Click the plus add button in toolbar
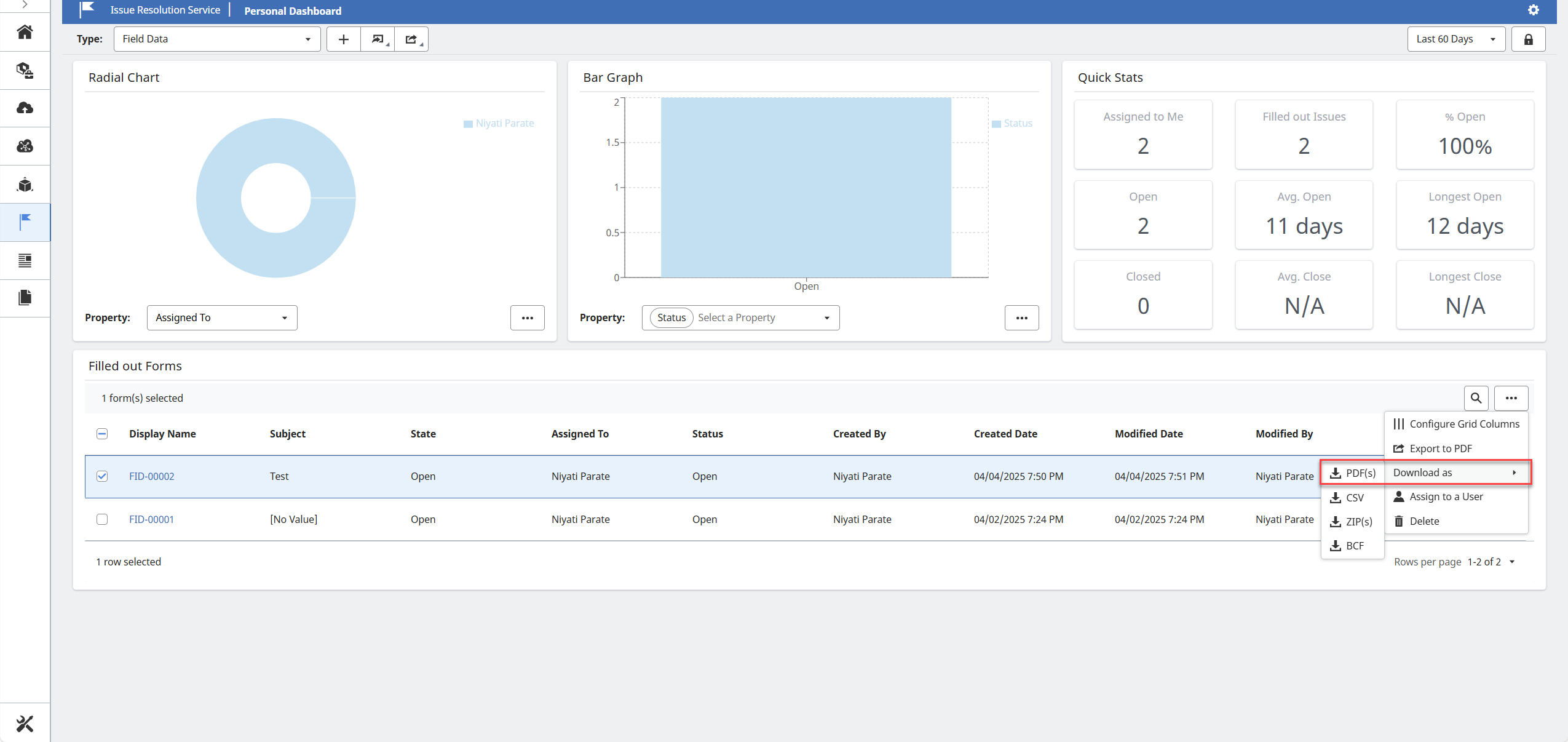 click(x=344, y=39)
